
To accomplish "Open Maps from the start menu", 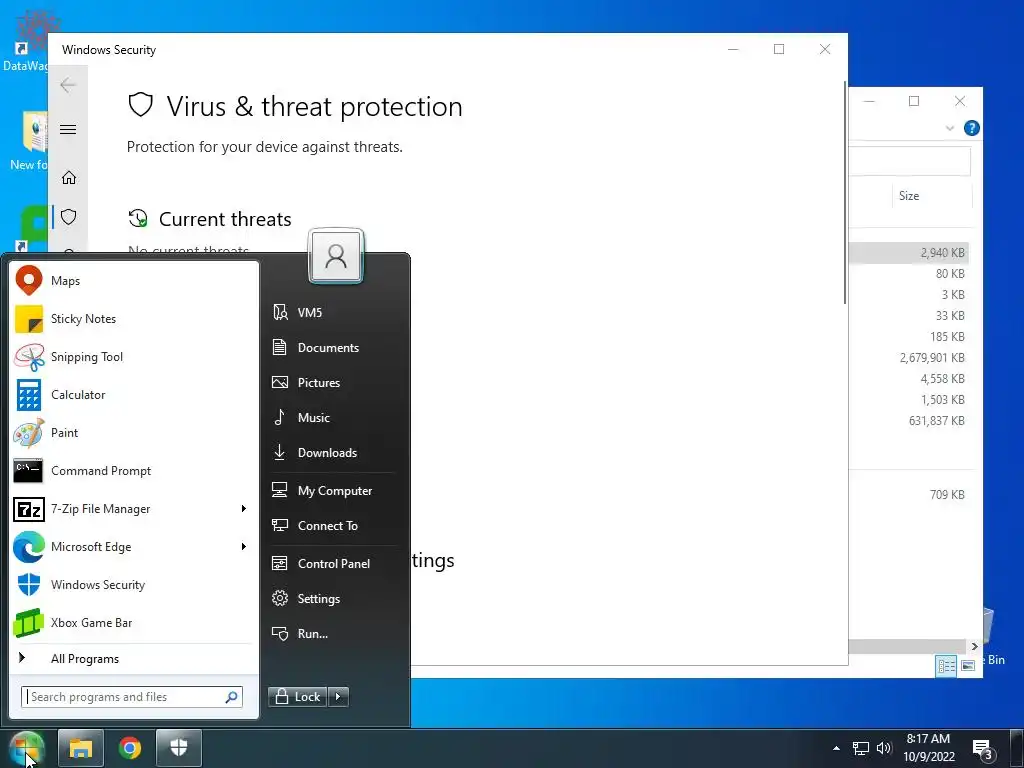I will click(134, 281).
